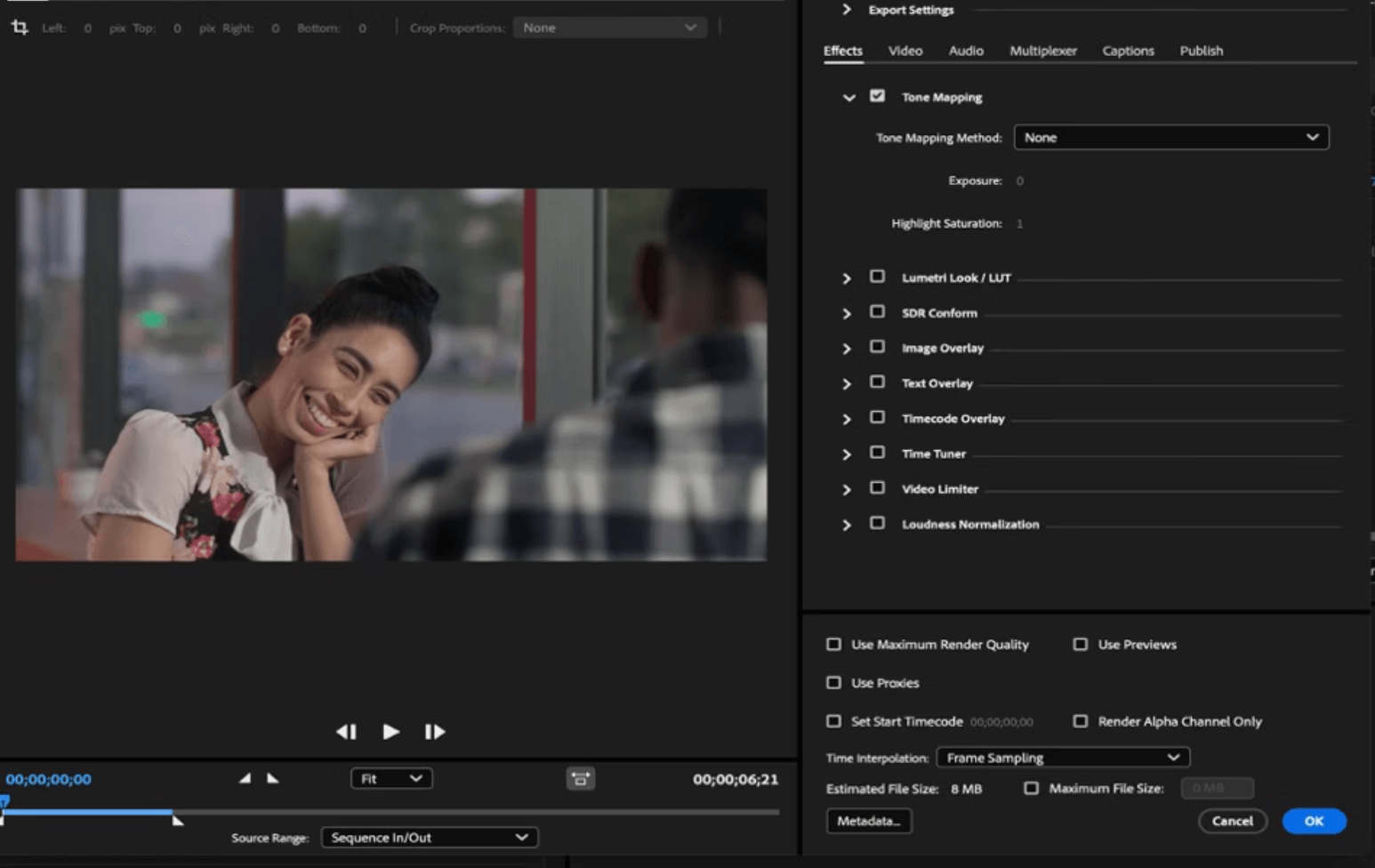Check Use Previews option

click(1080, 644)
